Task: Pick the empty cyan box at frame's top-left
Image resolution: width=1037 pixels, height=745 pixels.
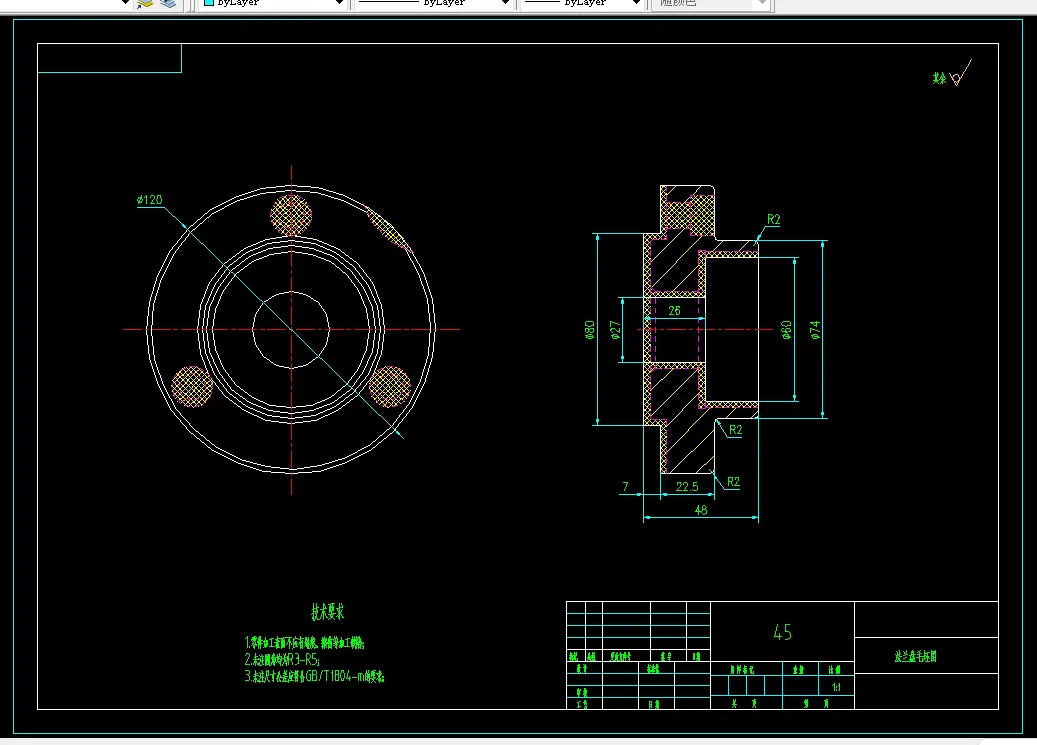Action: [110, 58]
